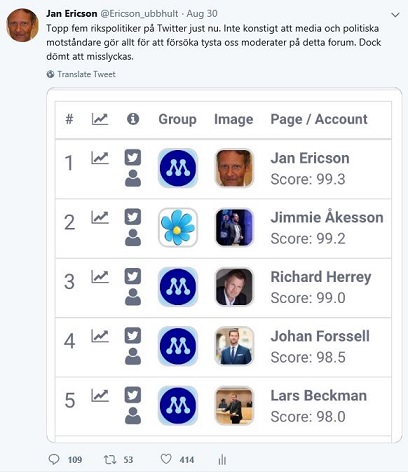The height and width of the screenshot is (472, 408).
Task: Click the Aug 30 tweet timestamp
Action: tap(202, 14)
